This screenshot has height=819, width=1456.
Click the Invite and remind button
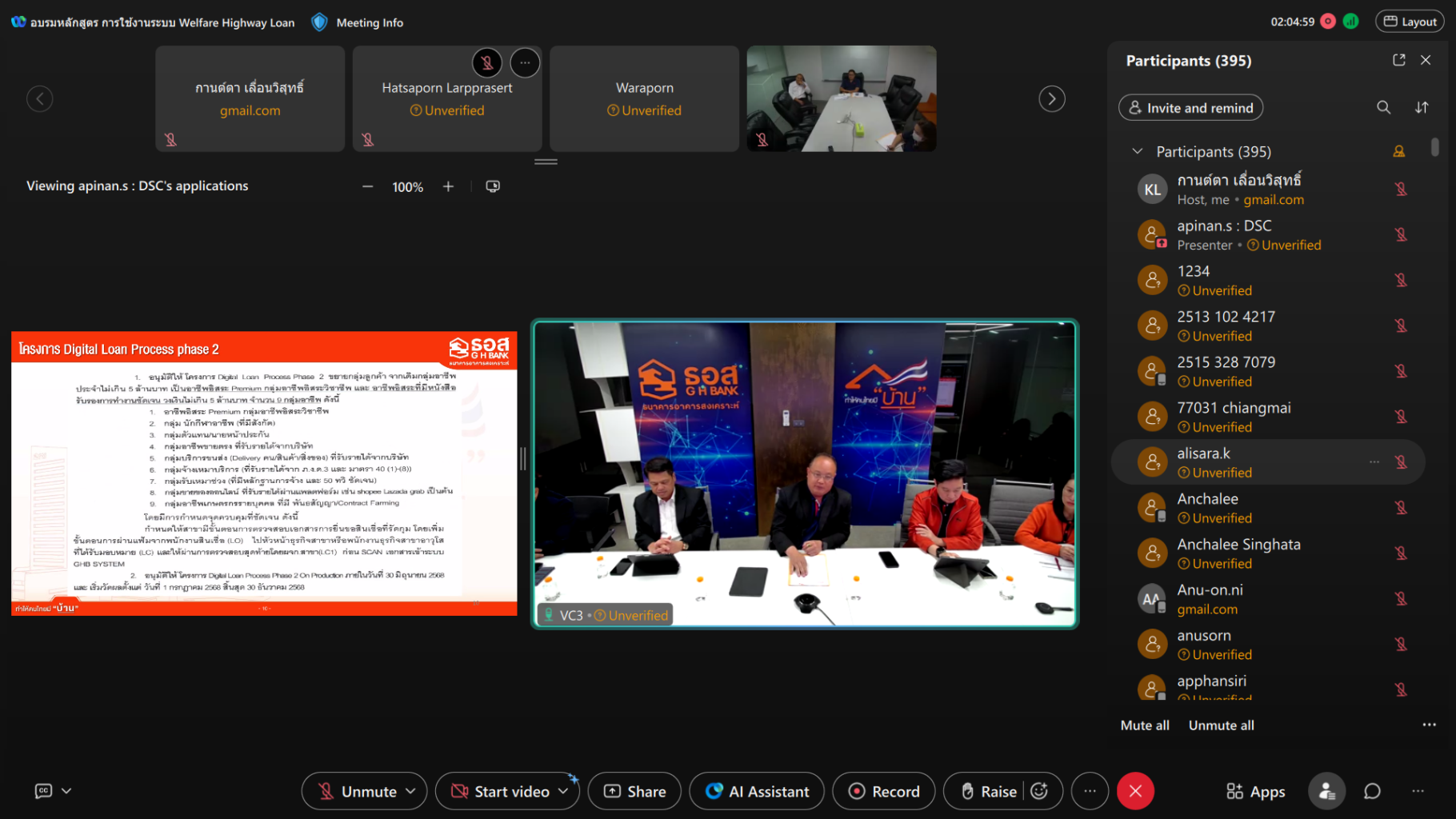pos(1190,108)
